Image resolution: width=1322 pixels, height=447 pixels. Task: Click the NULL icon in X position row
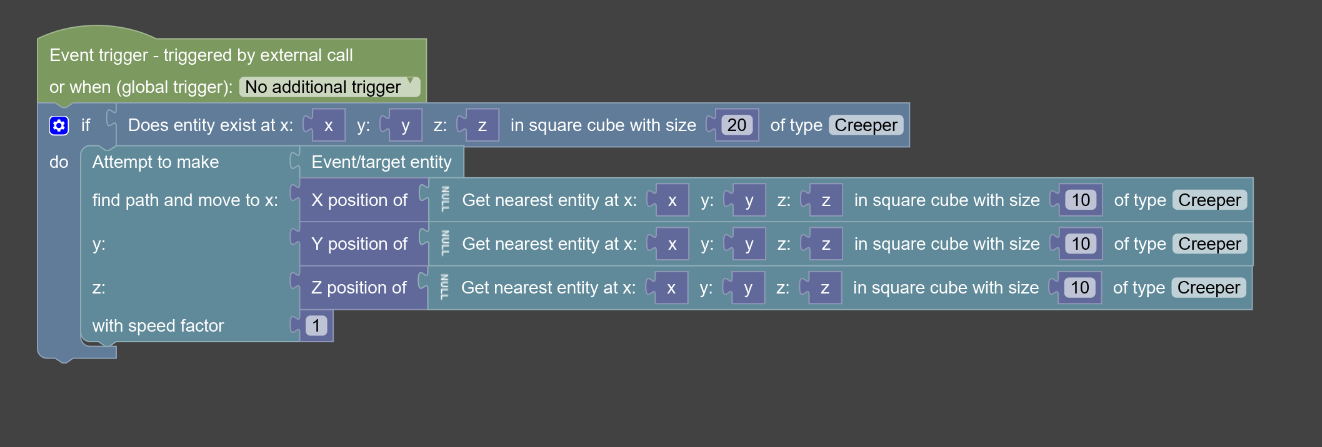point(445,200)
